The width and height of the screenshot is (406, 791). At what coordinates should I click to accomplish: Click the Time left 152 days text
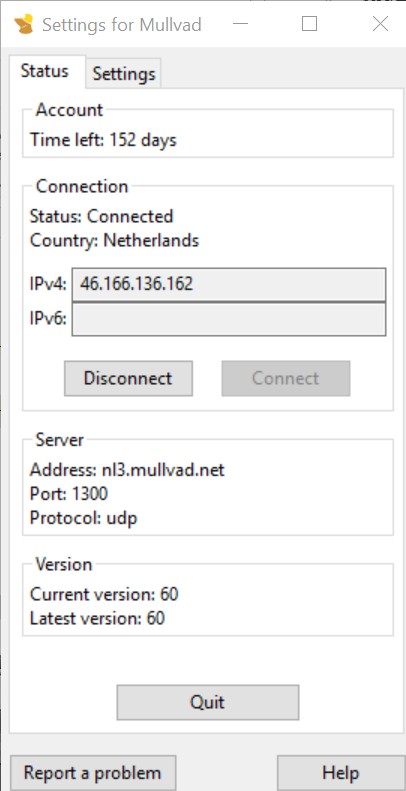click(x=103, y=140)
